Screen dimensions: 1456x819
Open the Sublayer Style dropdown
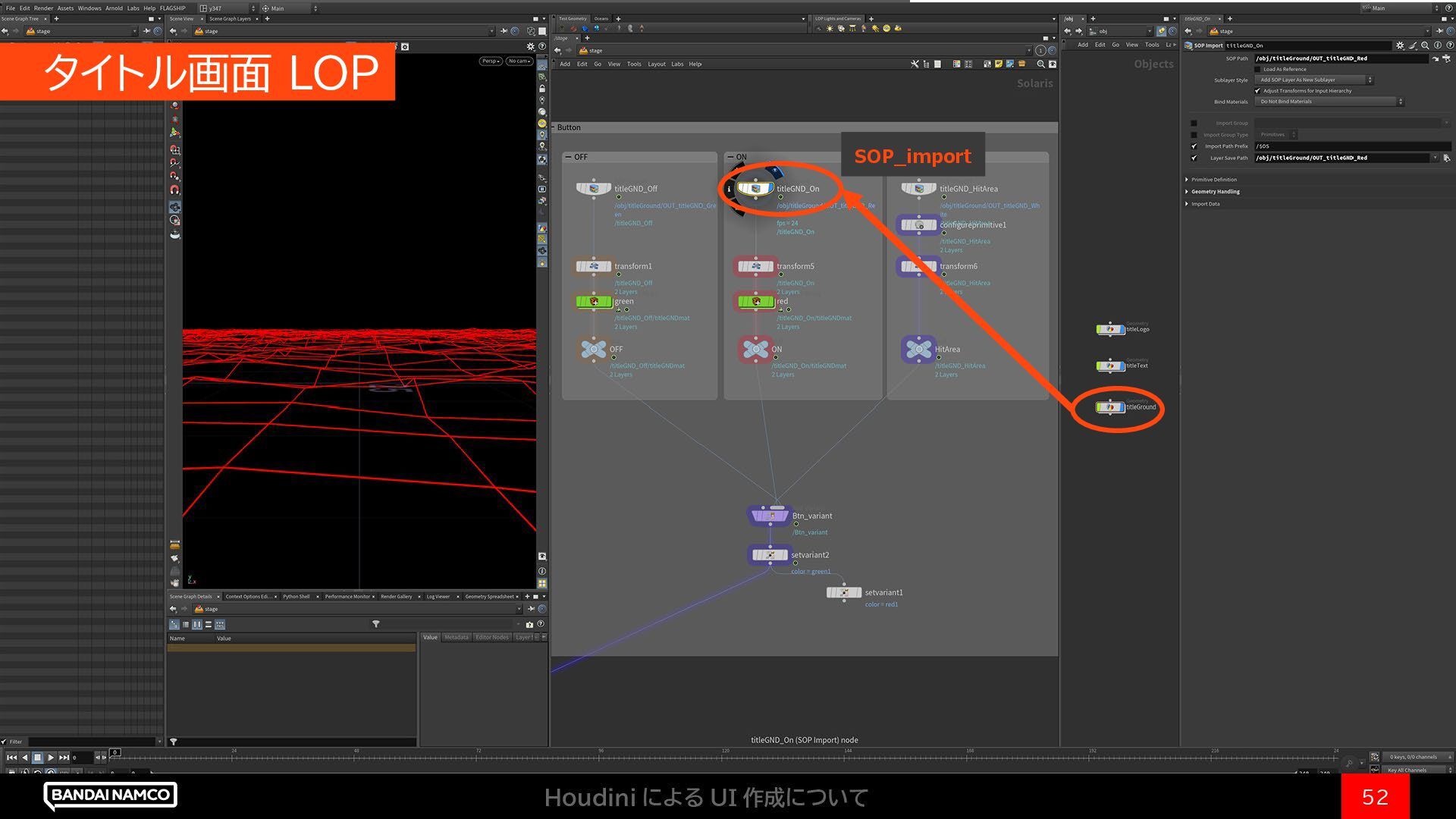click(1314, 80)
